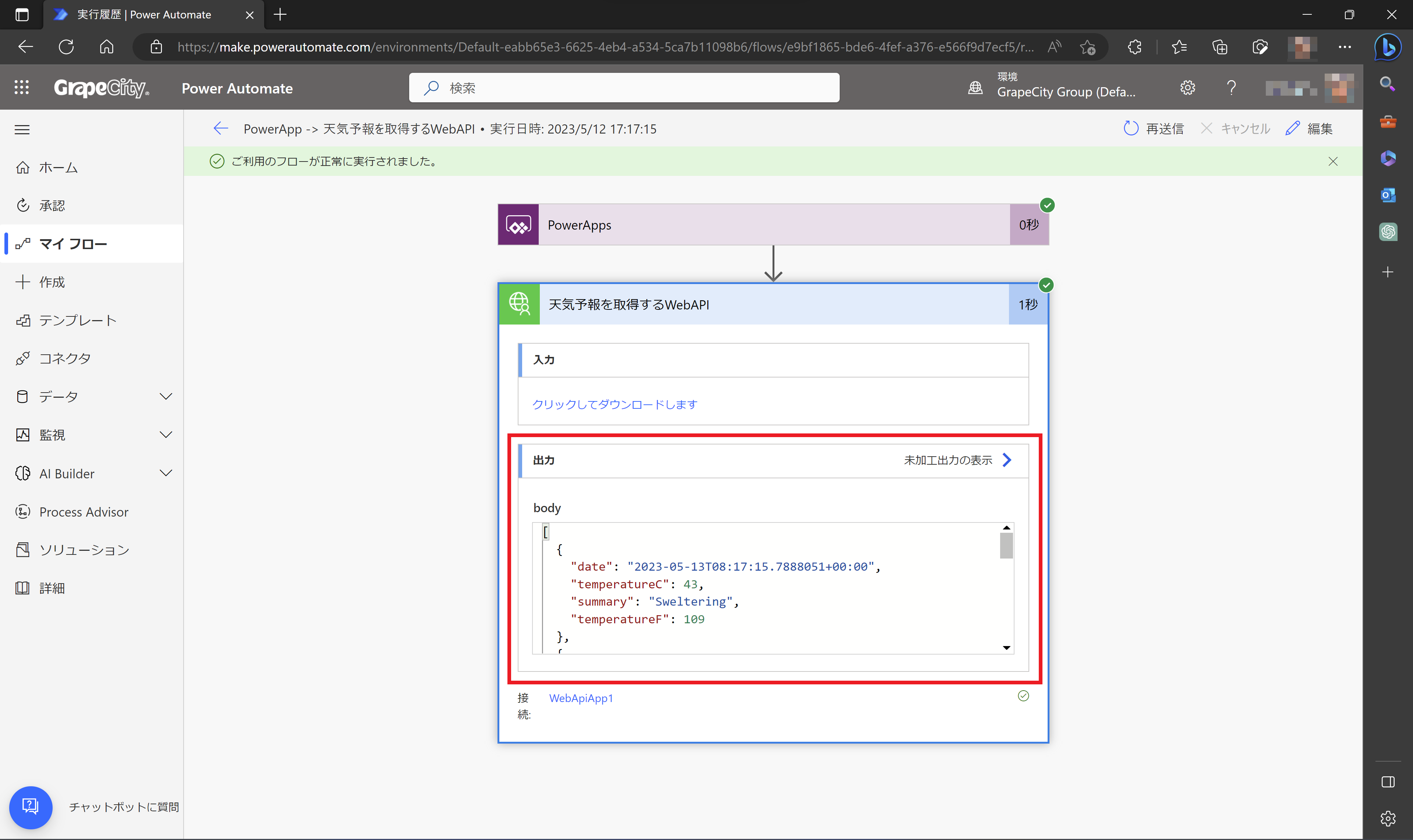Click 再送信 to resubmit the run
Image resolution: width=1413 pixels, height=840 pixels.
[1153, 128]
